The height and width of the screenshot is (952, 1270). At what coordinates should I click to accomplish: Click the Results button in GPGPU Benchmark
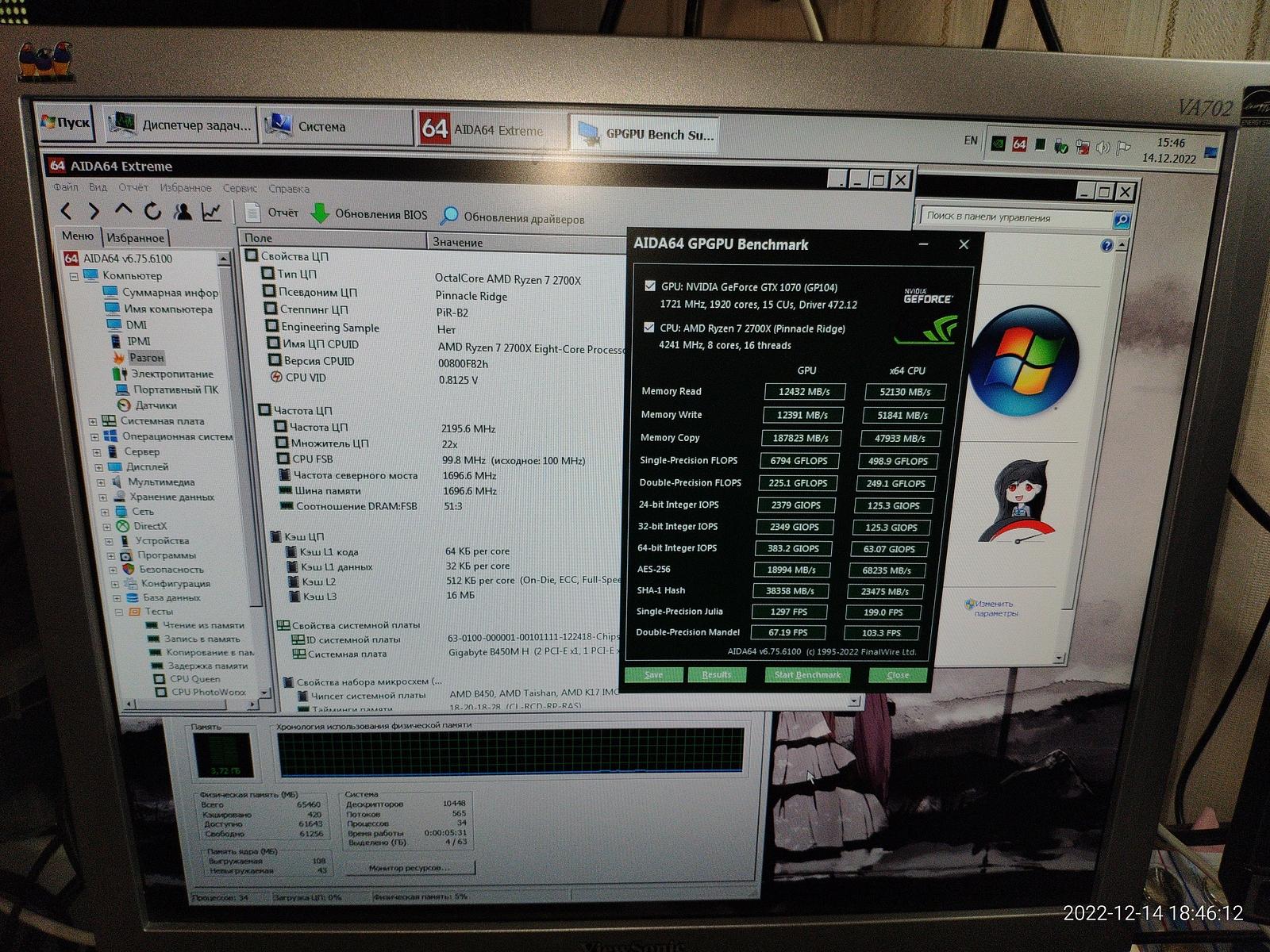tap(716, 674)
